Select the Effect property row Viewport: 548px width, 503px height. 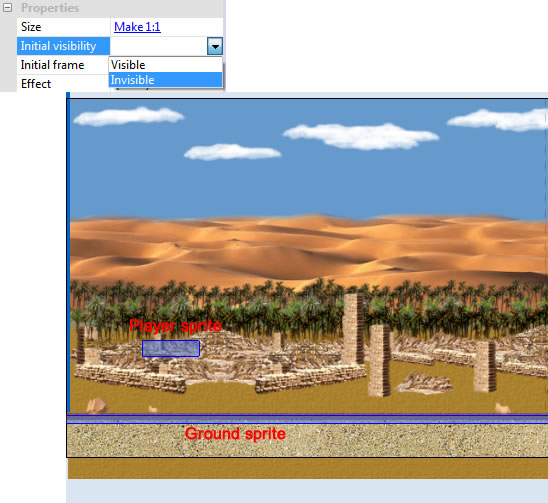(x=63, y=84)
